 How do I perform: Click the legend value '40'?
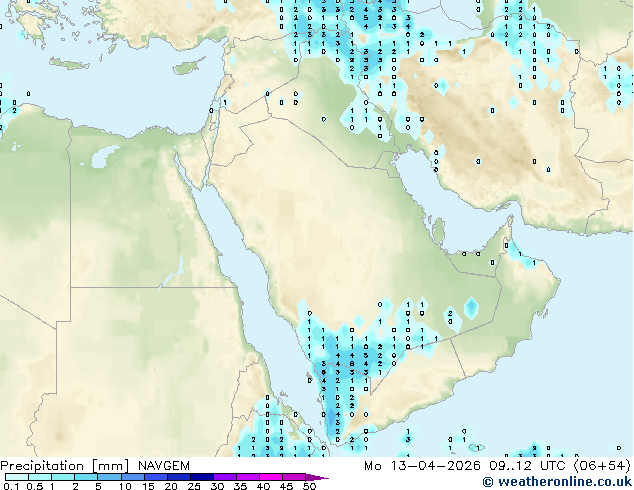click(x=263, y=486)
